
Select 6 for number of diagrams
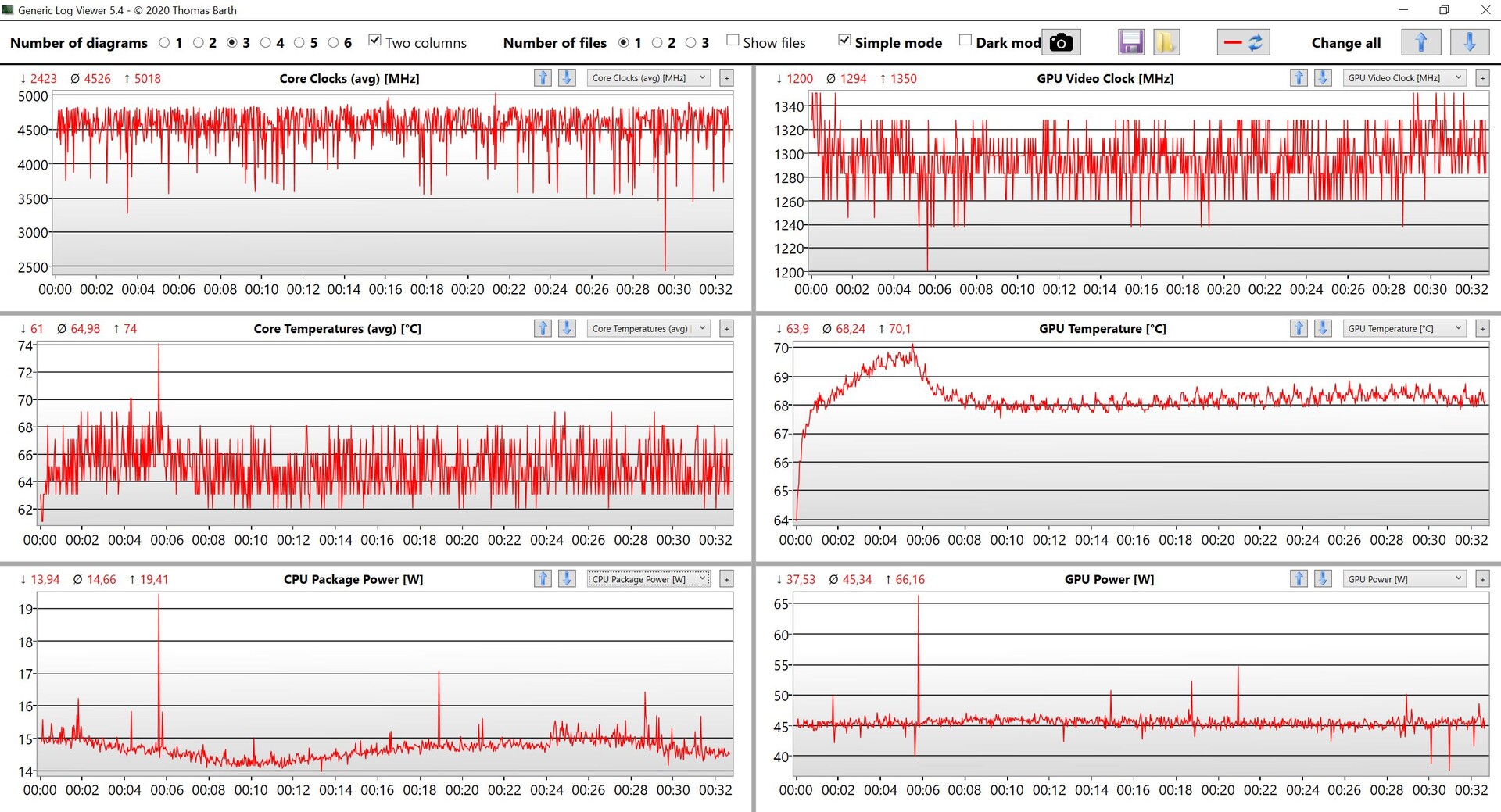334,43
